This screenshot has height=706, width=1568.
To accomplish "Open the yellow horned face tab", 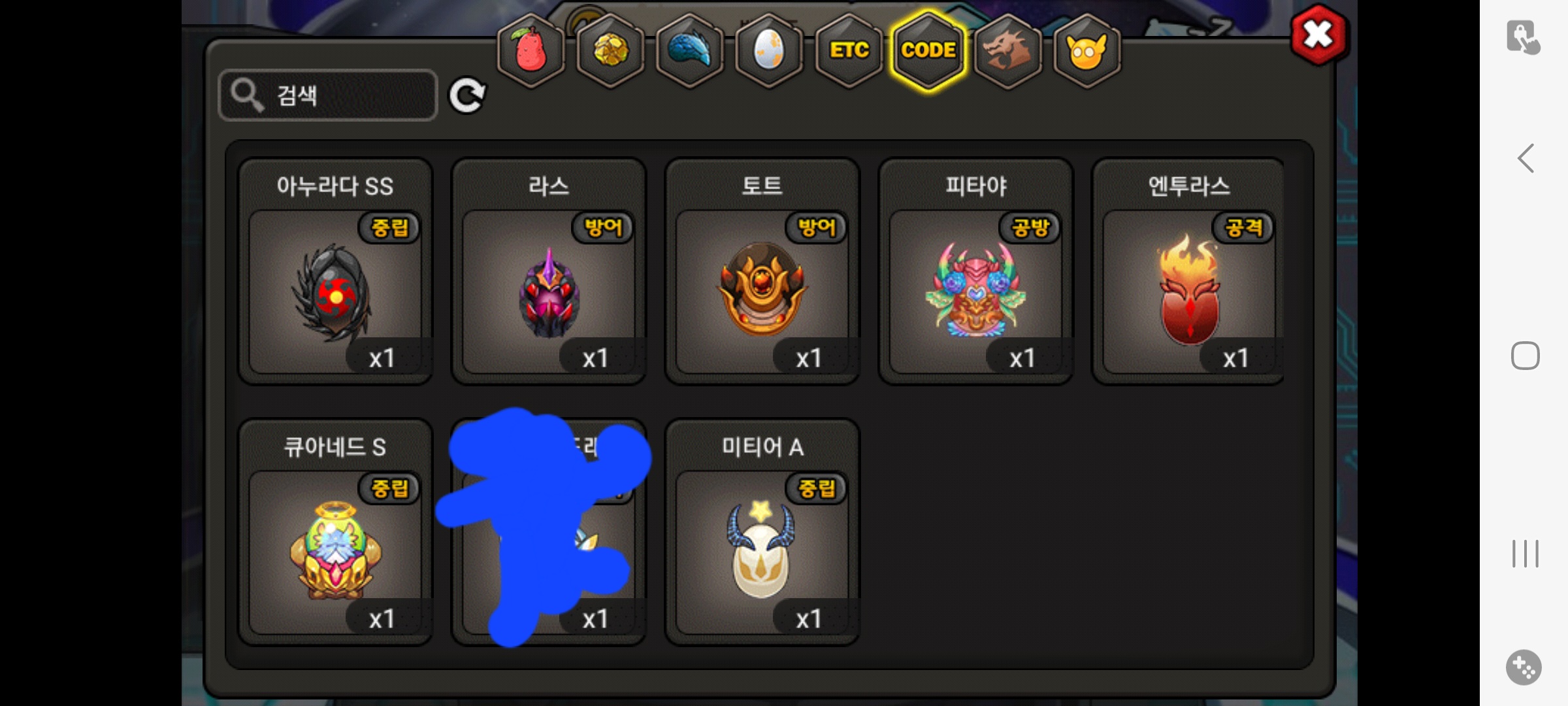I will click(x=1087, y=50).
